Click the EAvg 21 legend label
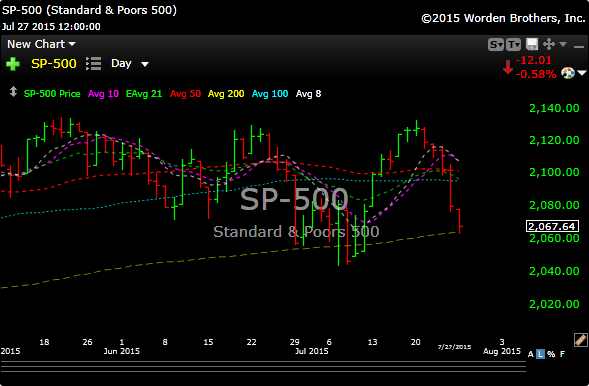 [x=144, y=94]
